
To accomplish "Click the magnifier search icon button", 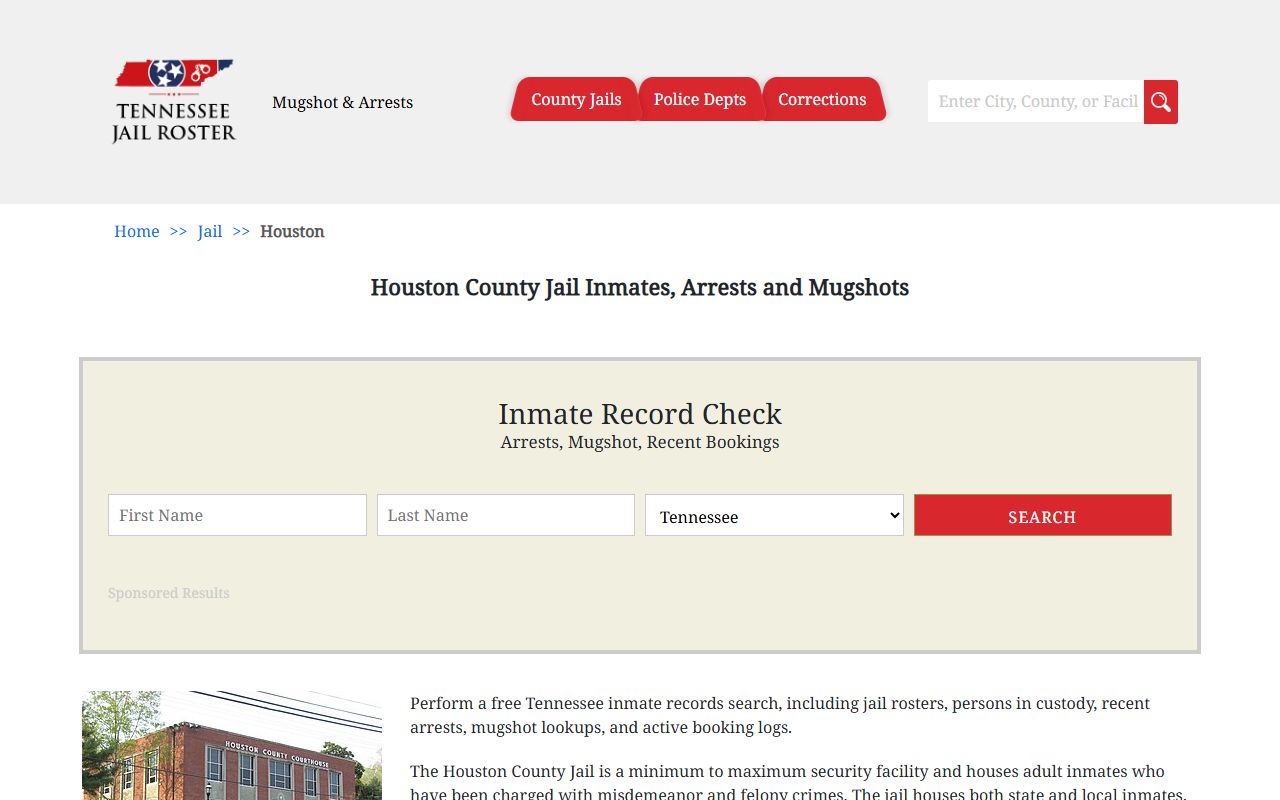I will [x=1161, y=102].
